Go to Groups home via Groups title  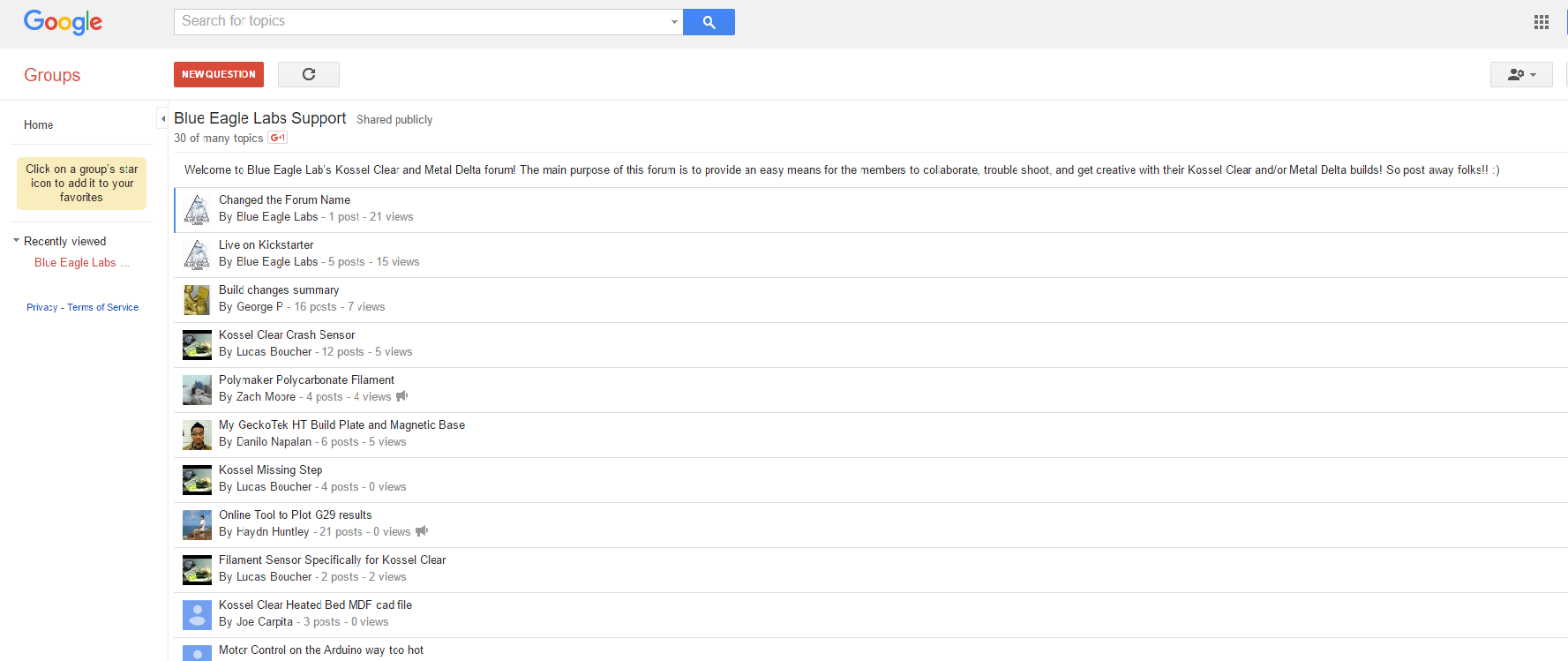pos(52,75)
